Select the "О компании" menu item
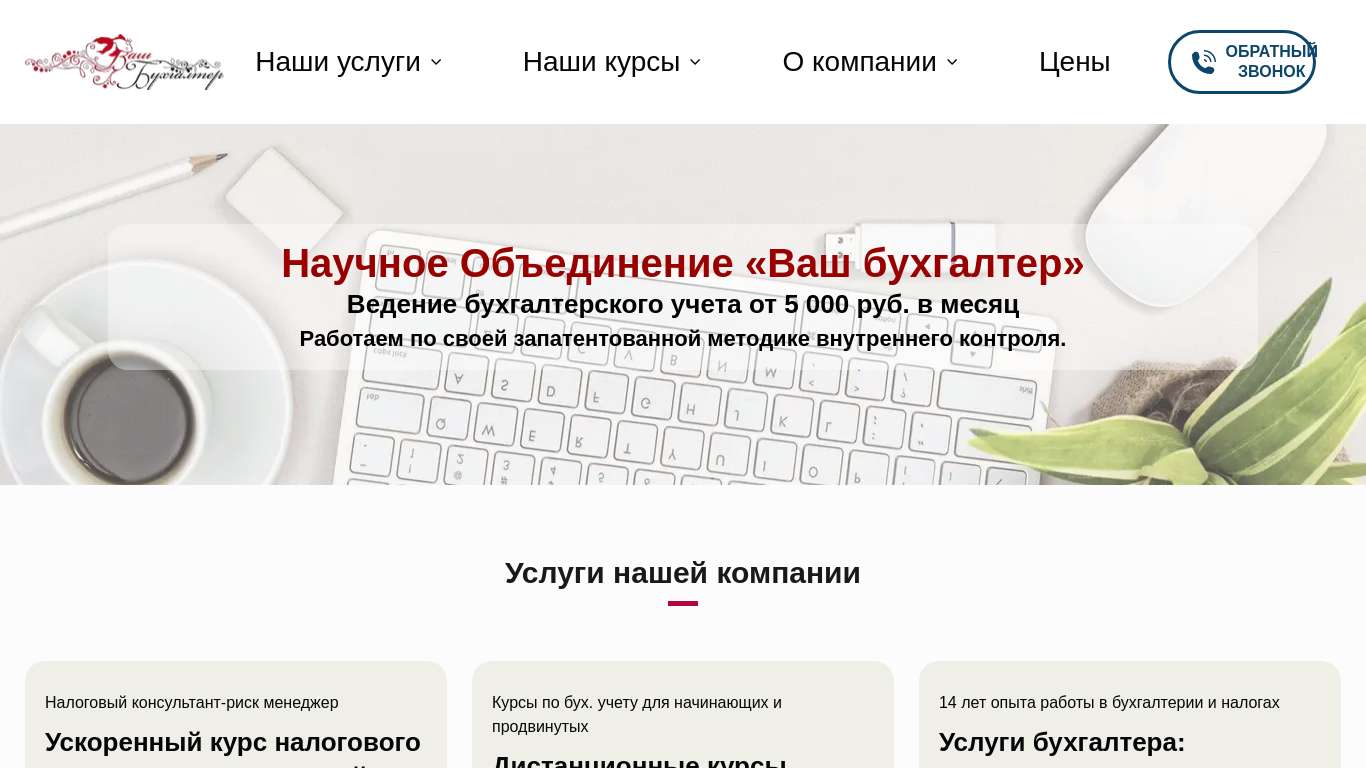Viewport: 1366px width, 768px height. 859,62
